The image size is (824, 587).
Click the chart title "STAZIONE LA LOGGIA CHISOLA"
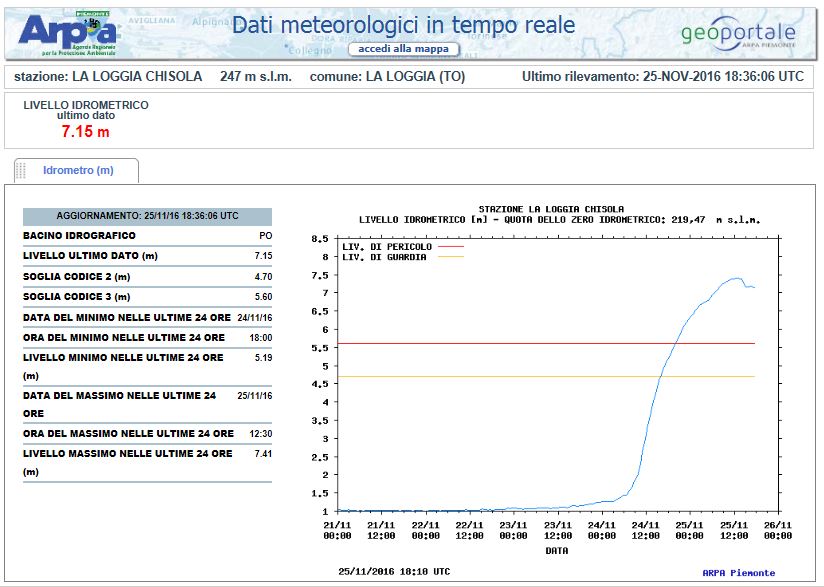pos(551,209)
